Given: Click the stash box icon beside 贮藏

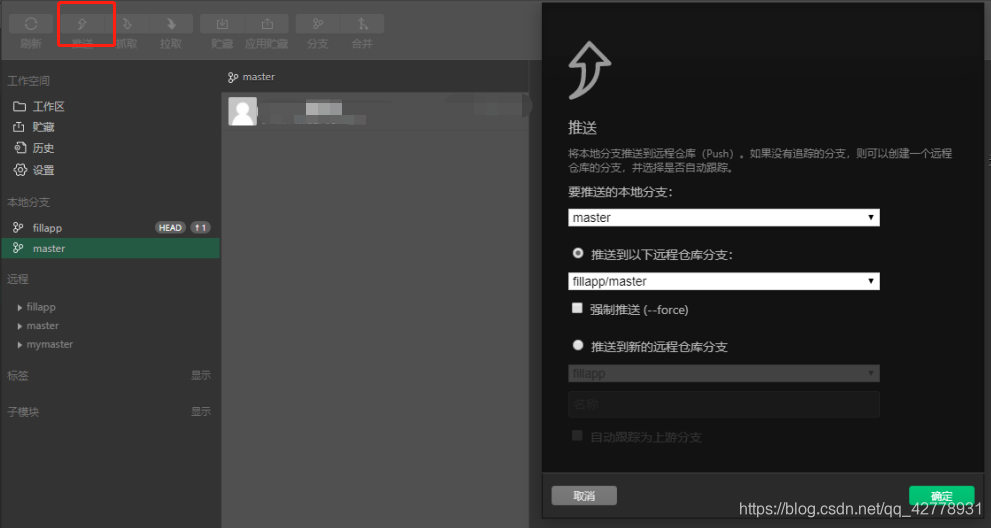Looking at the screenshot, I should (x=19, y=127).
